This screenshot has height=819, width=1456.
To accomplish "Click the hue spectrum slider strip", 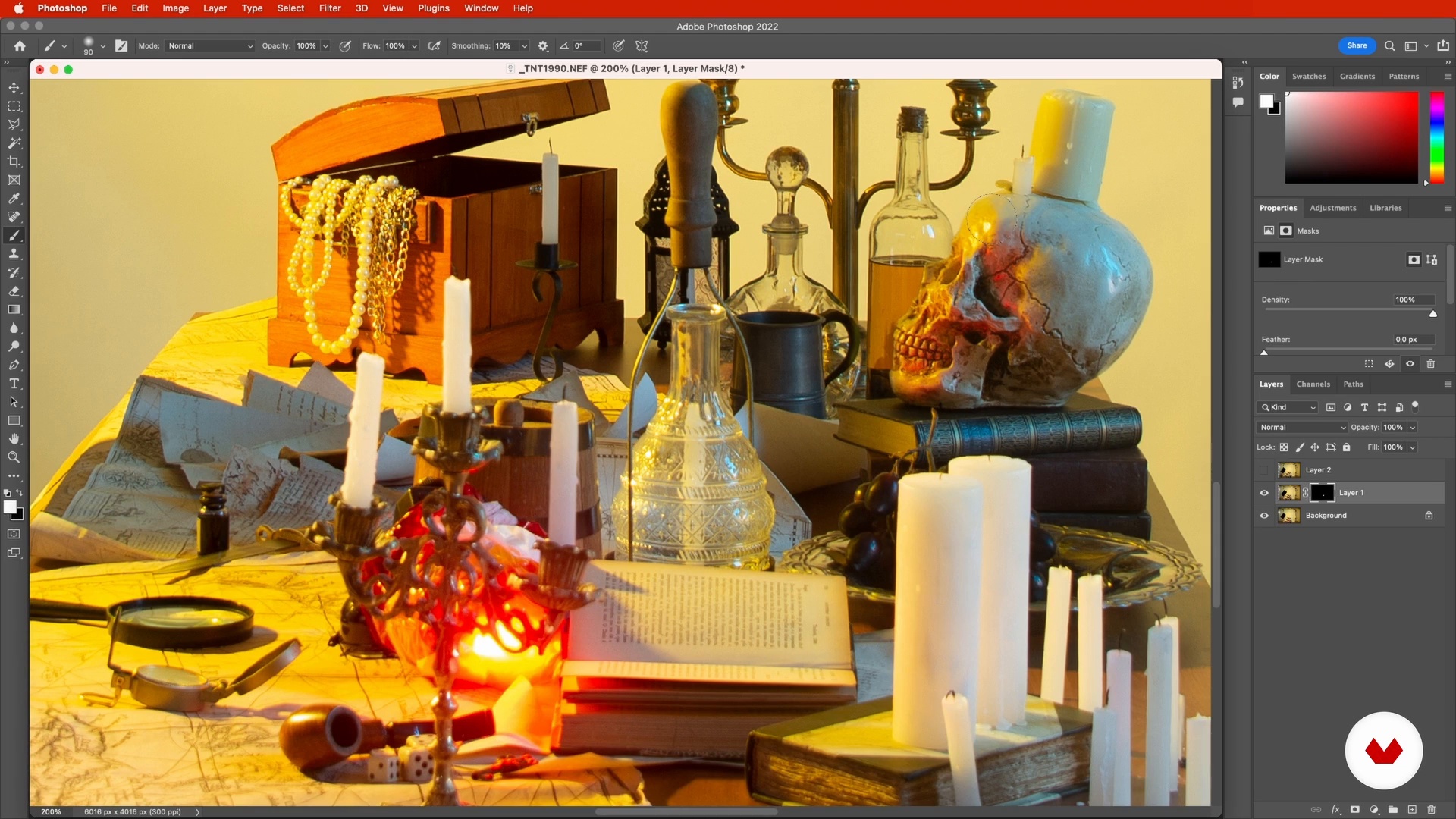I will point(1436,136).
